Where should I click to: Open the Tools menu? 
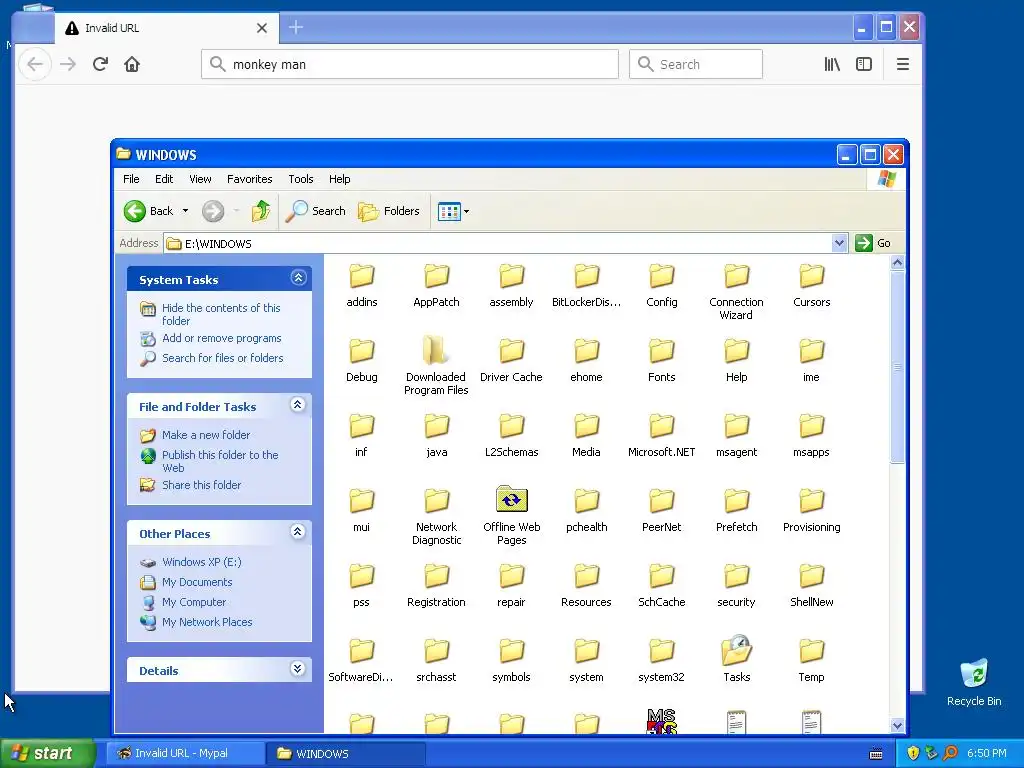[300, 179]
